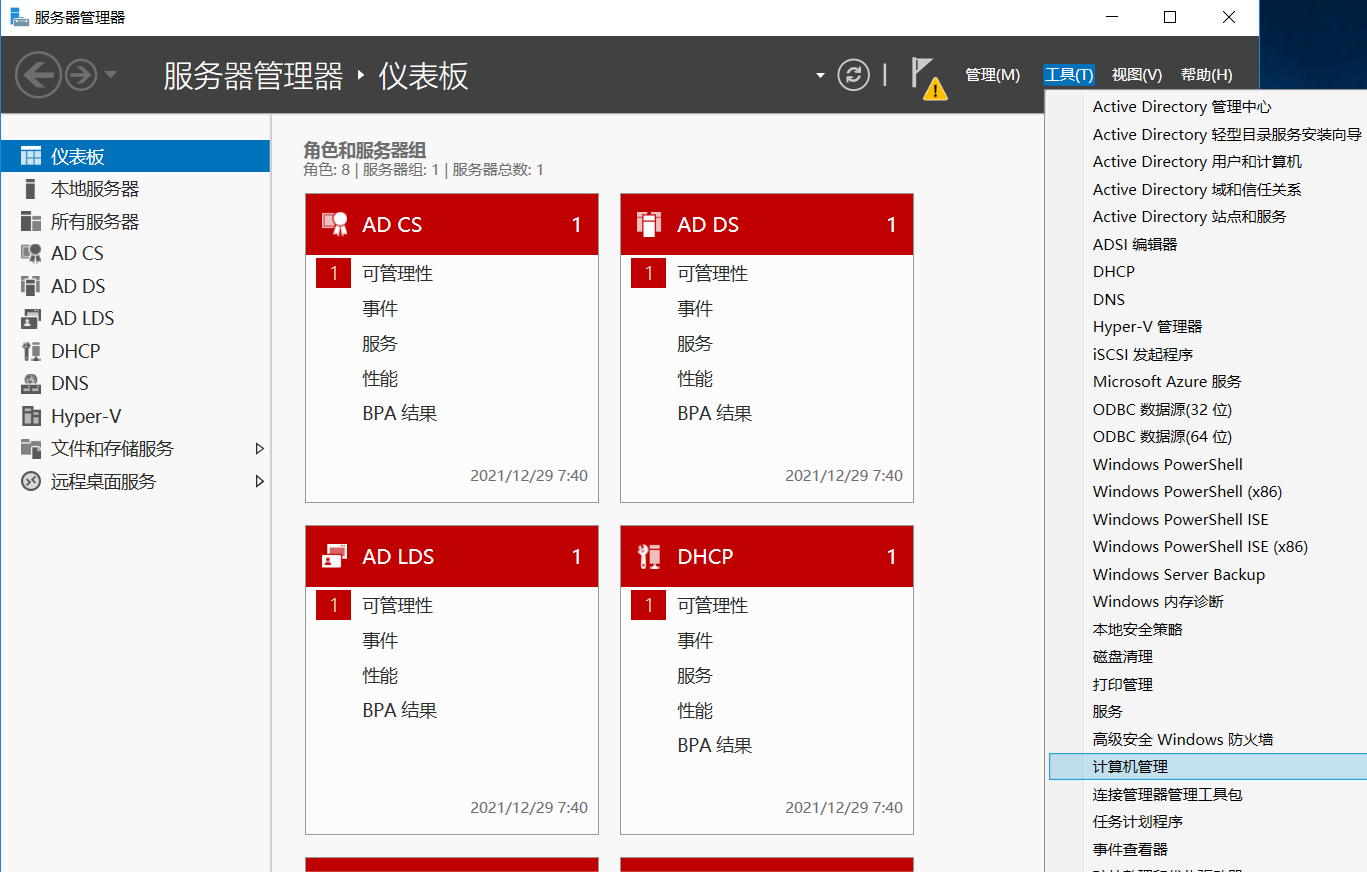Image resolution: width=1367 pixels, height=872 pixels.
Task: Click the AD DS sidebar icon
Action: pyautogui.click(x=32, y=286)
